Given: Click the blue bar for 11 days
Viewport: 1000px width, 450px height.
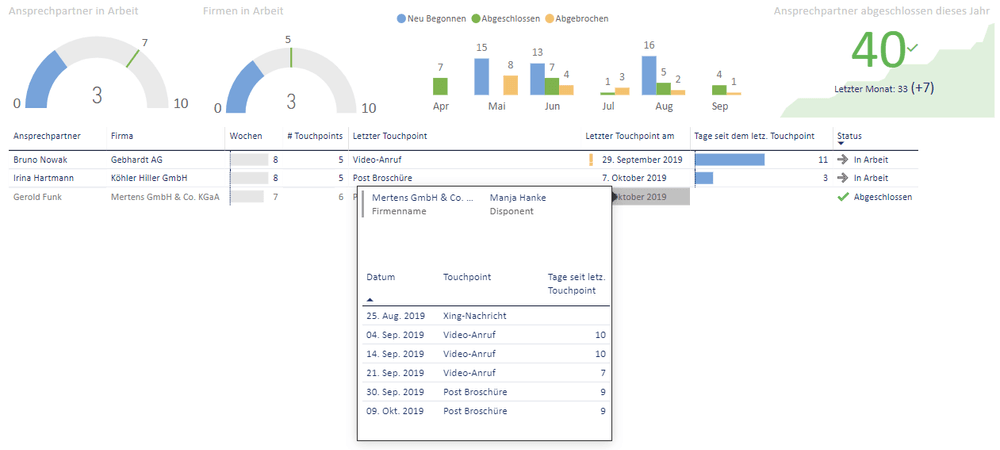Looking at the screenshot, I should pos(729,159).
